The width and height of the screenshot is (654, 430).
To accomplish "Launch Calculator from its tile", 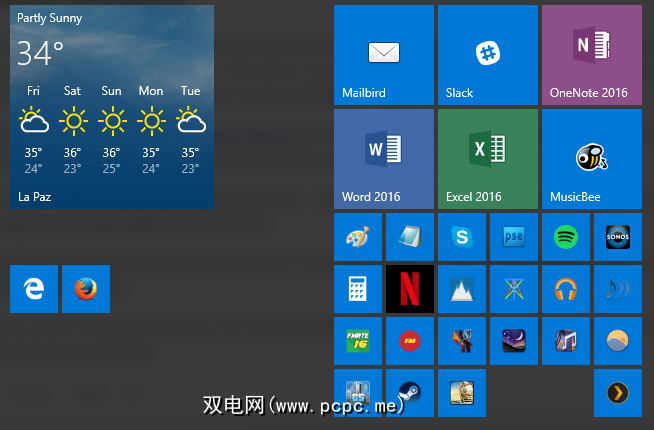I will click(x=358, y=289).
